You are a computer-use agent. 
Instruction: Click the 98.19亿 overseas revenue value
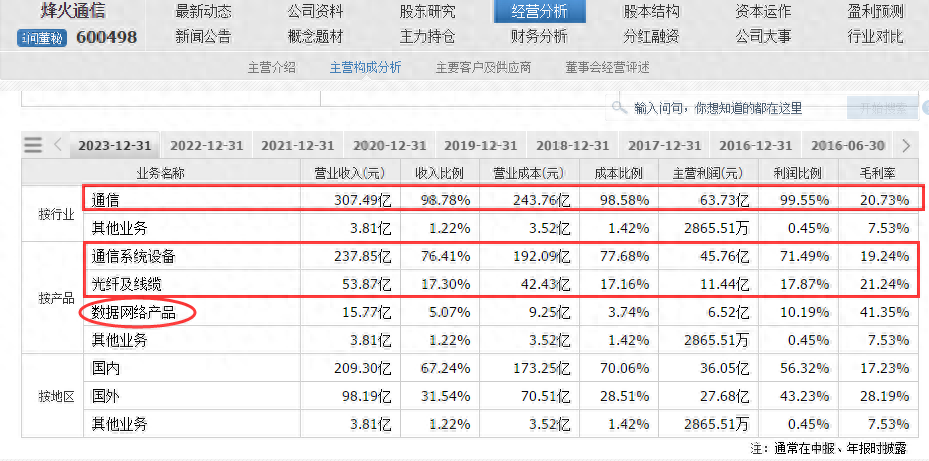367,396
